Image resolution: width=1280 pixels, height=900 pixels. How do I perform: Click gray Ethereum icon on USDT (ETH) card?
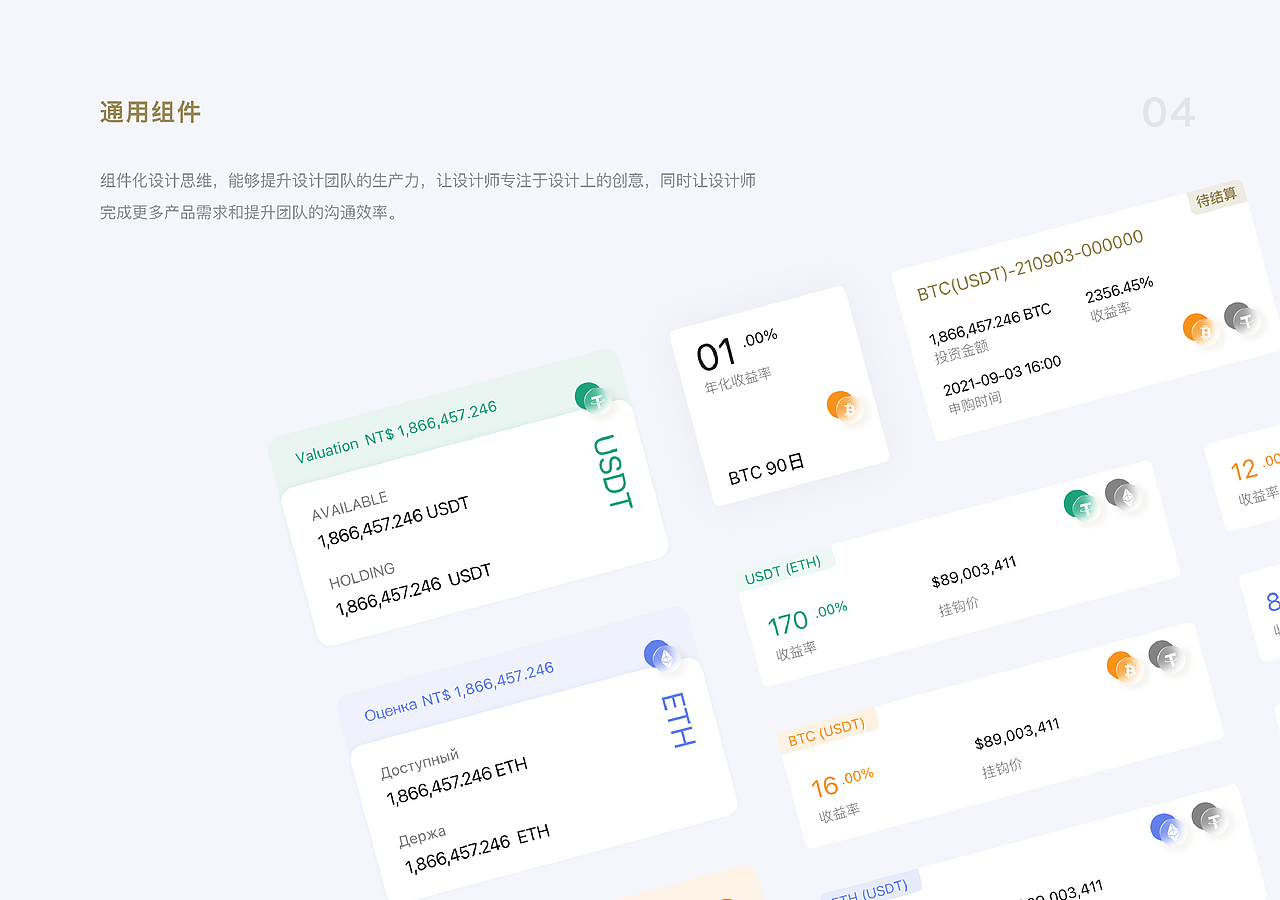tap(1123, 495)
